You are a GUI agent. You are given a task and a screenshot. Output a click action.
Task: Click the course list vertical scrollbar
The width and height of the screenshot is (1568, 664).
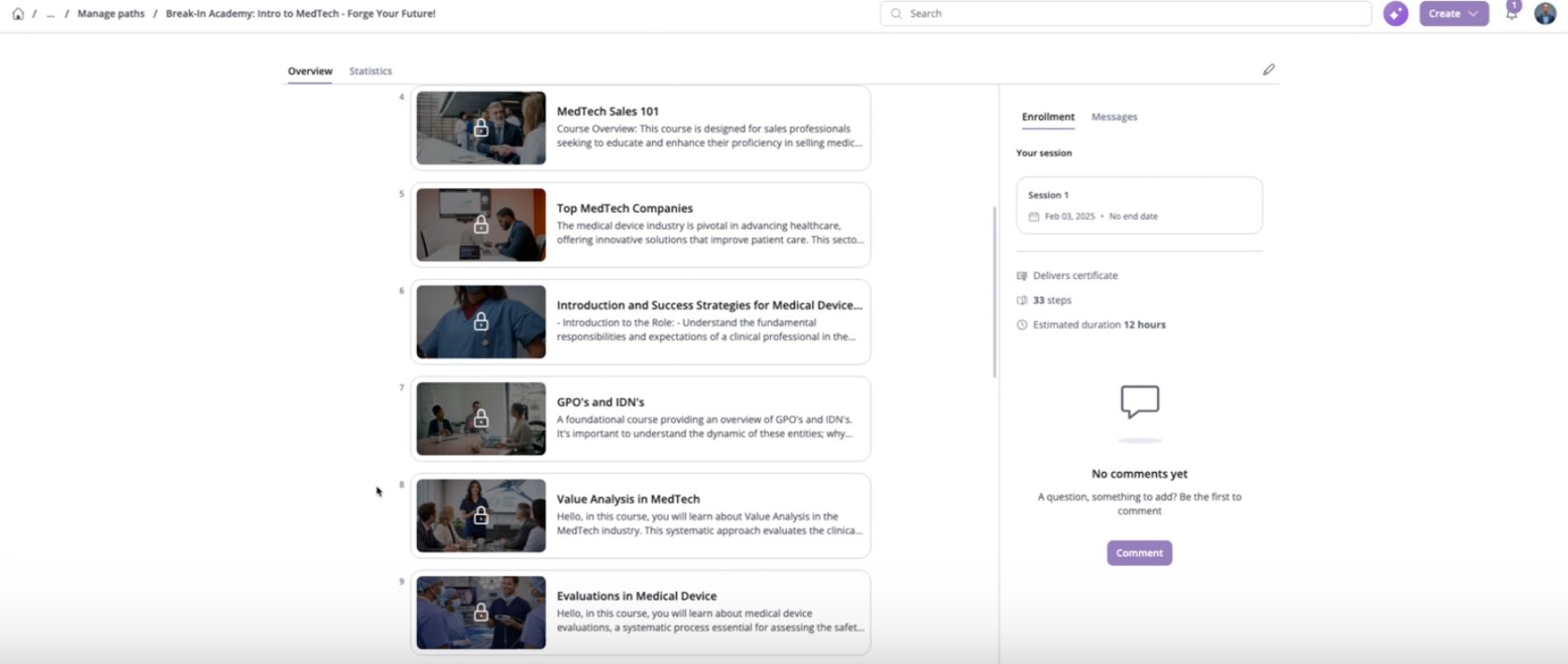(994, 291)
